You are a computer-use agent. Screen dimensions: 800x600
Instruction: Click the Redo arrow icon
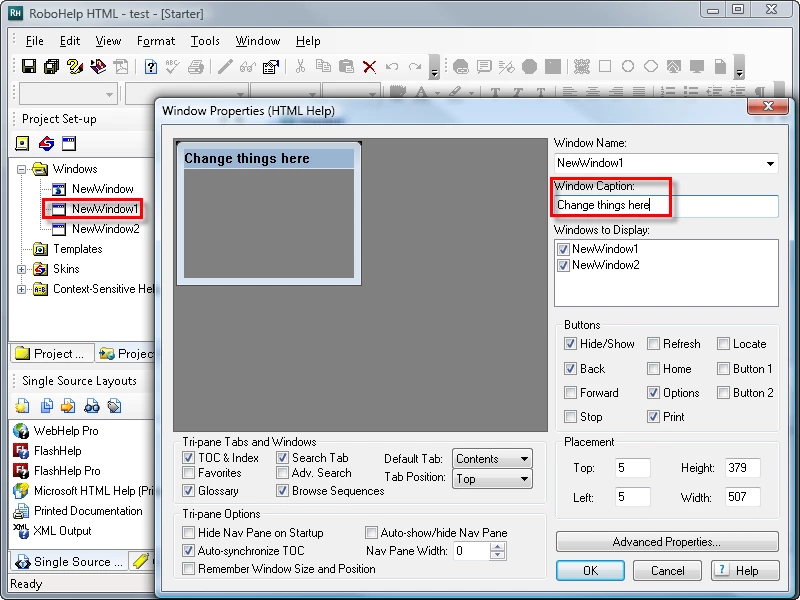click(x=415, y=66)
